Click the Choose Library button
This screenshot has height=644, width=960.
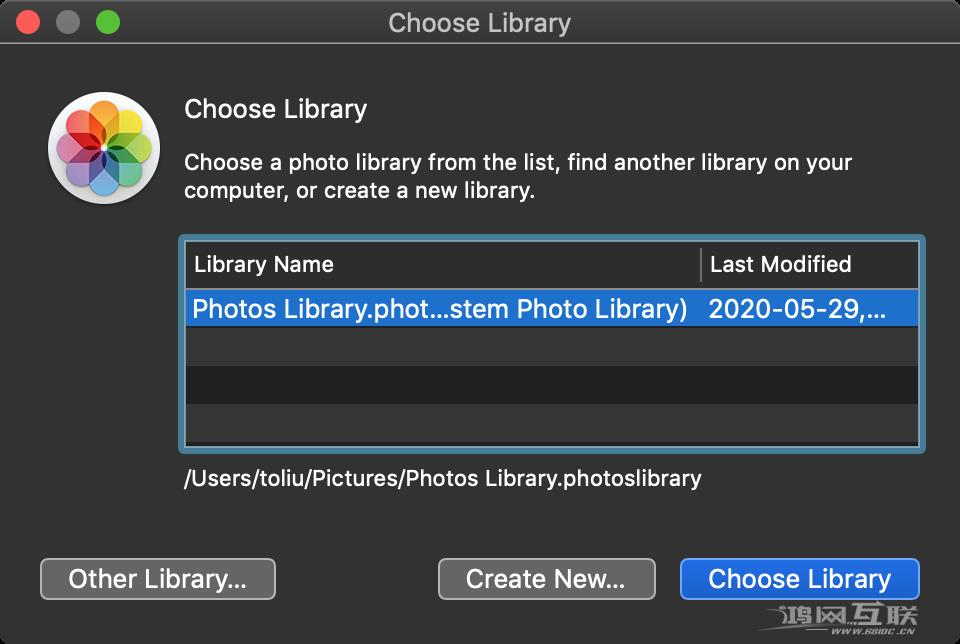799,578
